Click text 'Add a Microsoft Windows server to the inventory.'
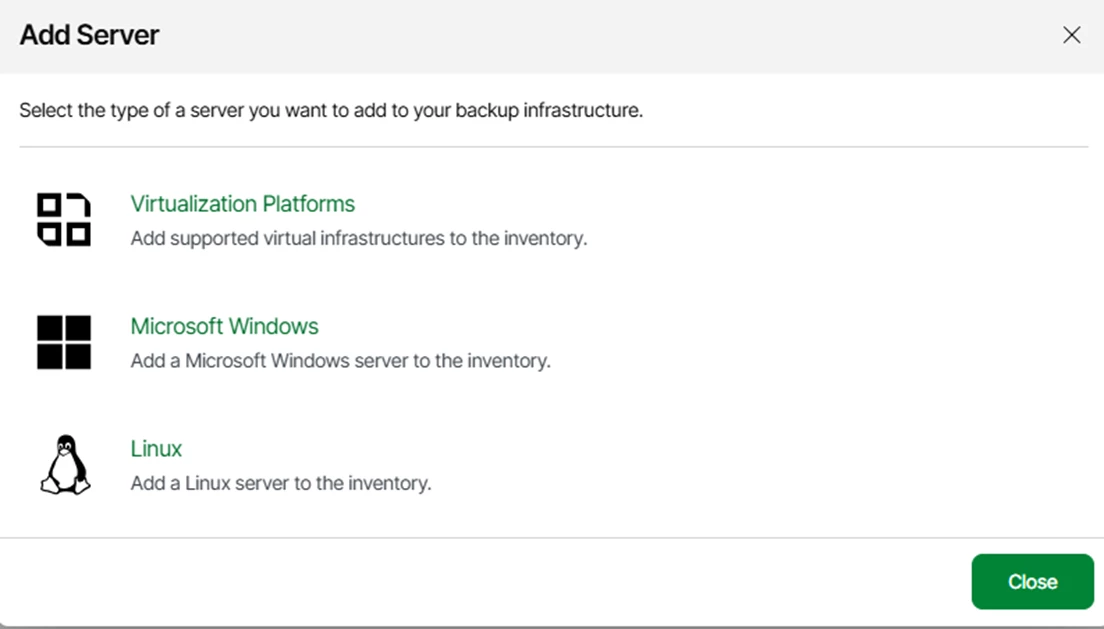The image size is (1104, 629). [340, 361]
